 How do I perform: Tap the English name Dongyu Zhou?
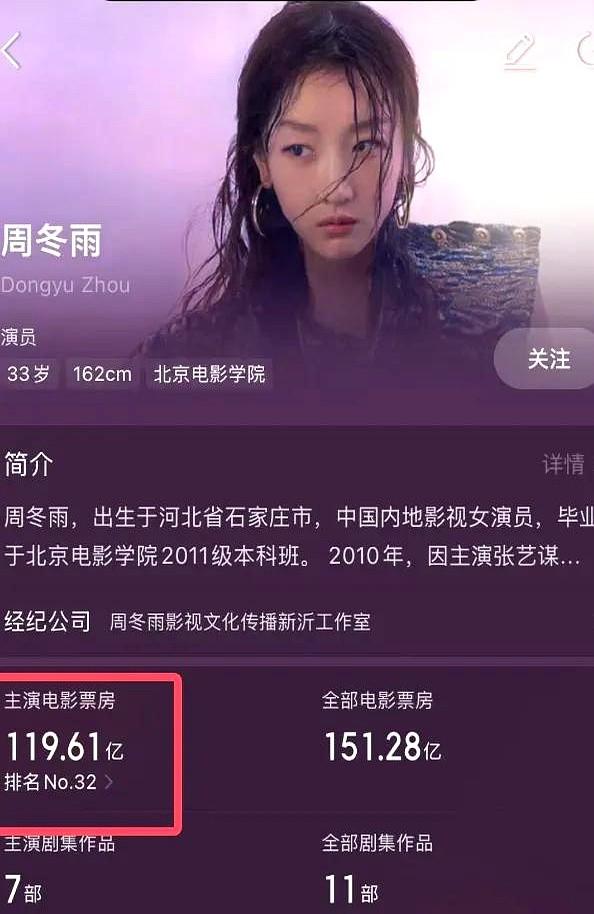tap(65, 285)
